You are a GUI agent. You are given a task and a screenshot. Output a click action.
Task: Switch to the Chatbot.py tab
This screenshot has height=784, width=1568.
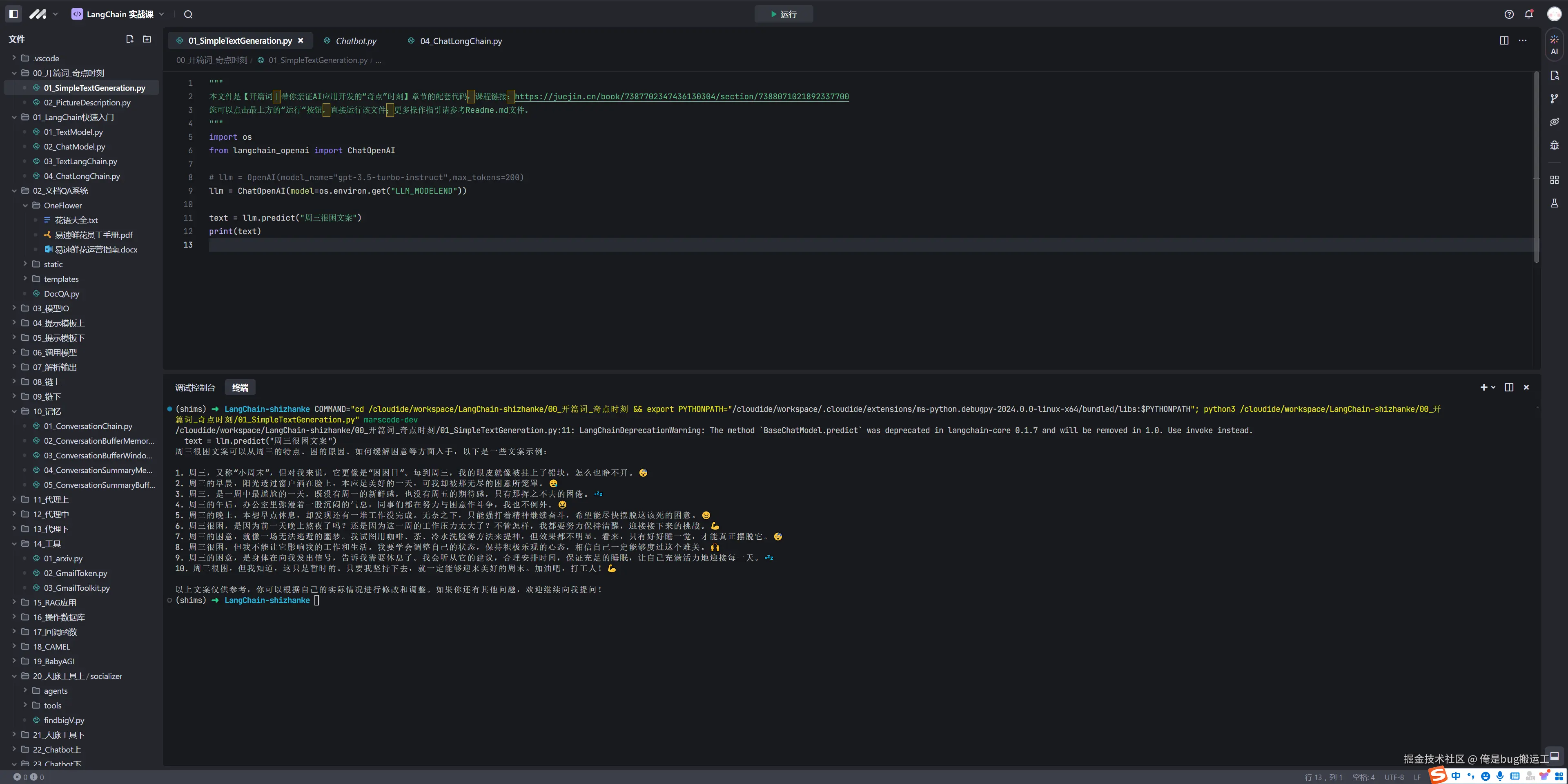pyautogui.click(x=356, y=41)
